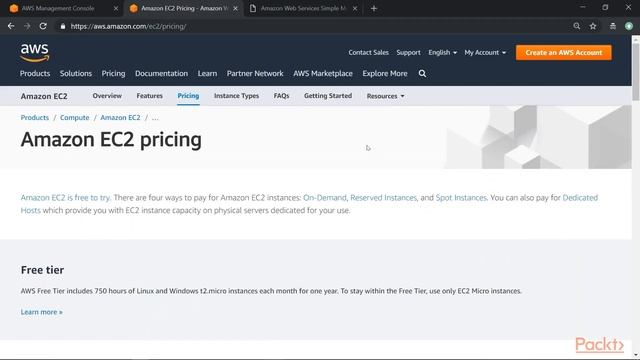Click the green profile avatar icon
The height and width of the screenshot is (360, 640).
point(629,26)
